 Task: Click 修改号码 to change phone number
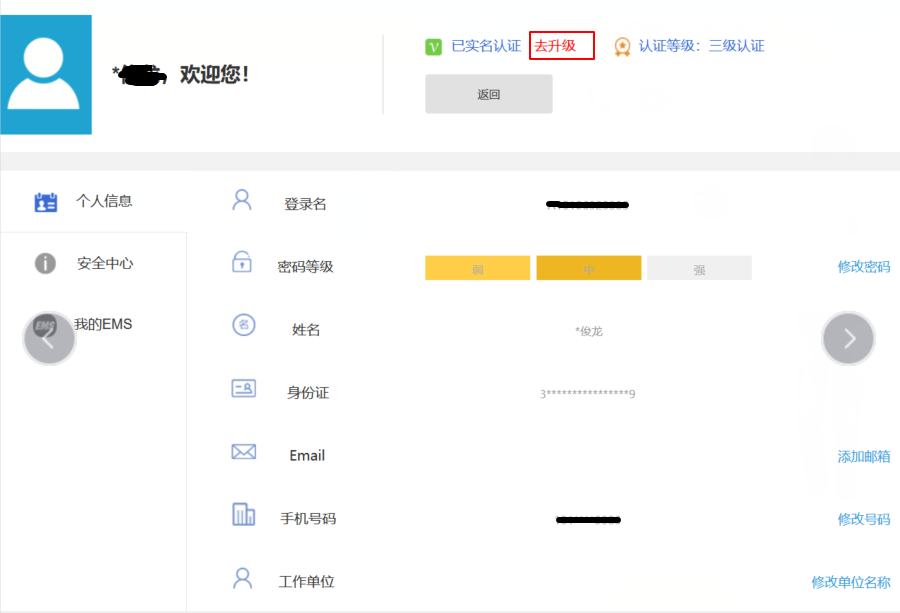pos(863,519)
